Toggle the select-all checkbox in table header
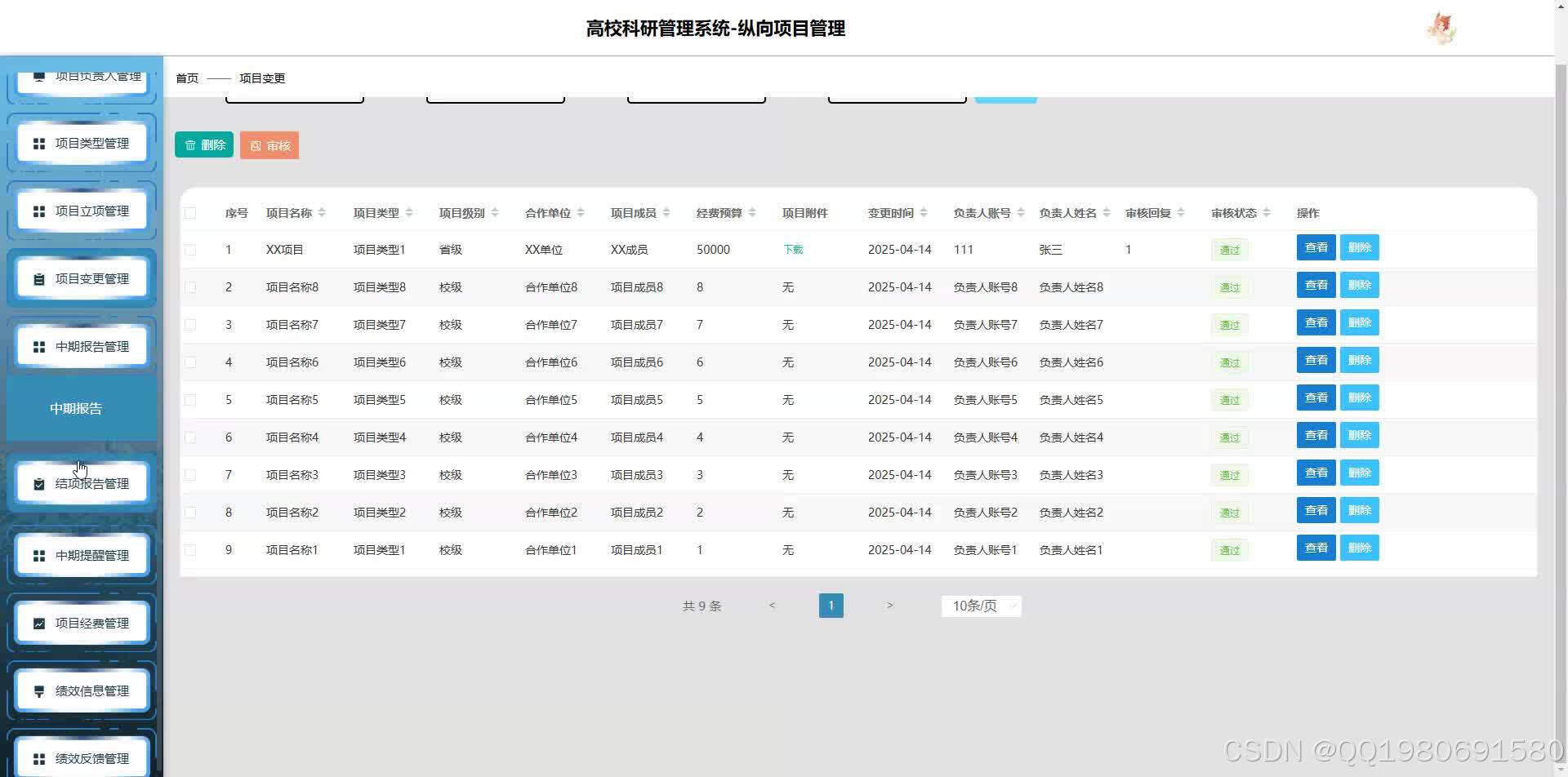This screenshot has height=777, width=1568. point(190,213)
